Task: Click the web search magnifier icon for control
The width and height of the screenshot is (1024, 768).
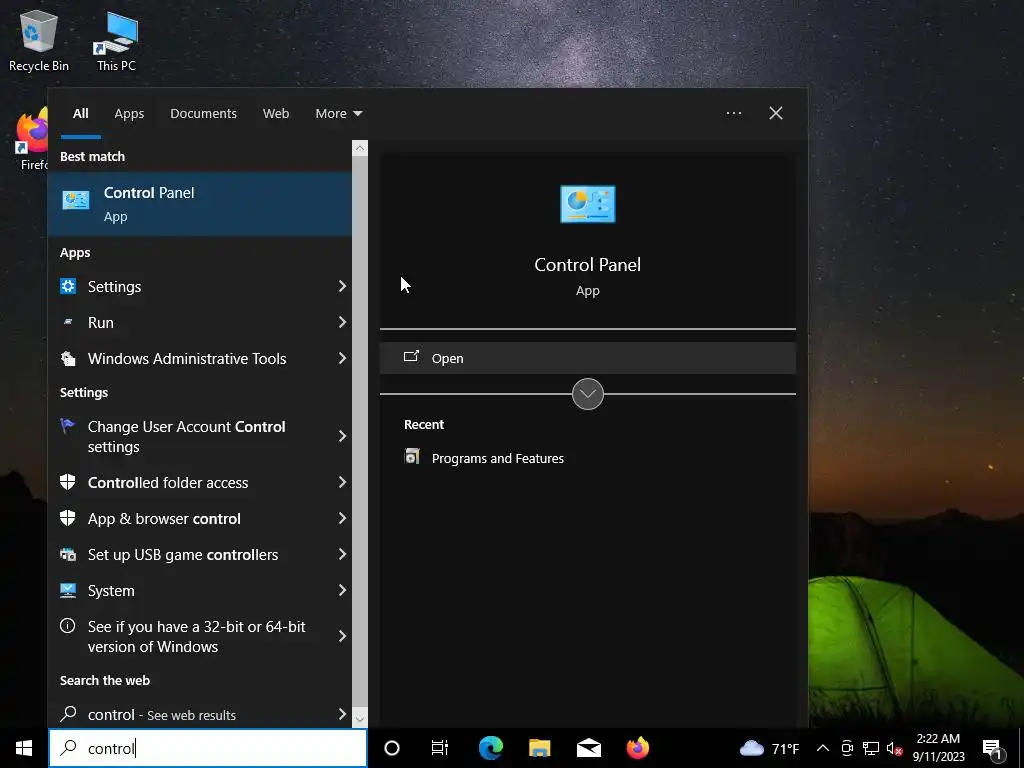Action: point(69,714)
